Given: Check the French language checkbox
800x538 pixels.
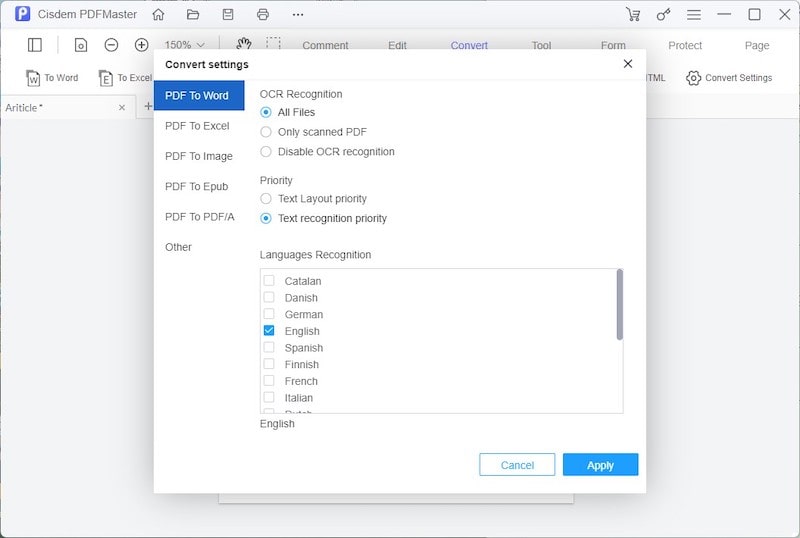Looking at the screenshot, I should (x=269, y=381).
